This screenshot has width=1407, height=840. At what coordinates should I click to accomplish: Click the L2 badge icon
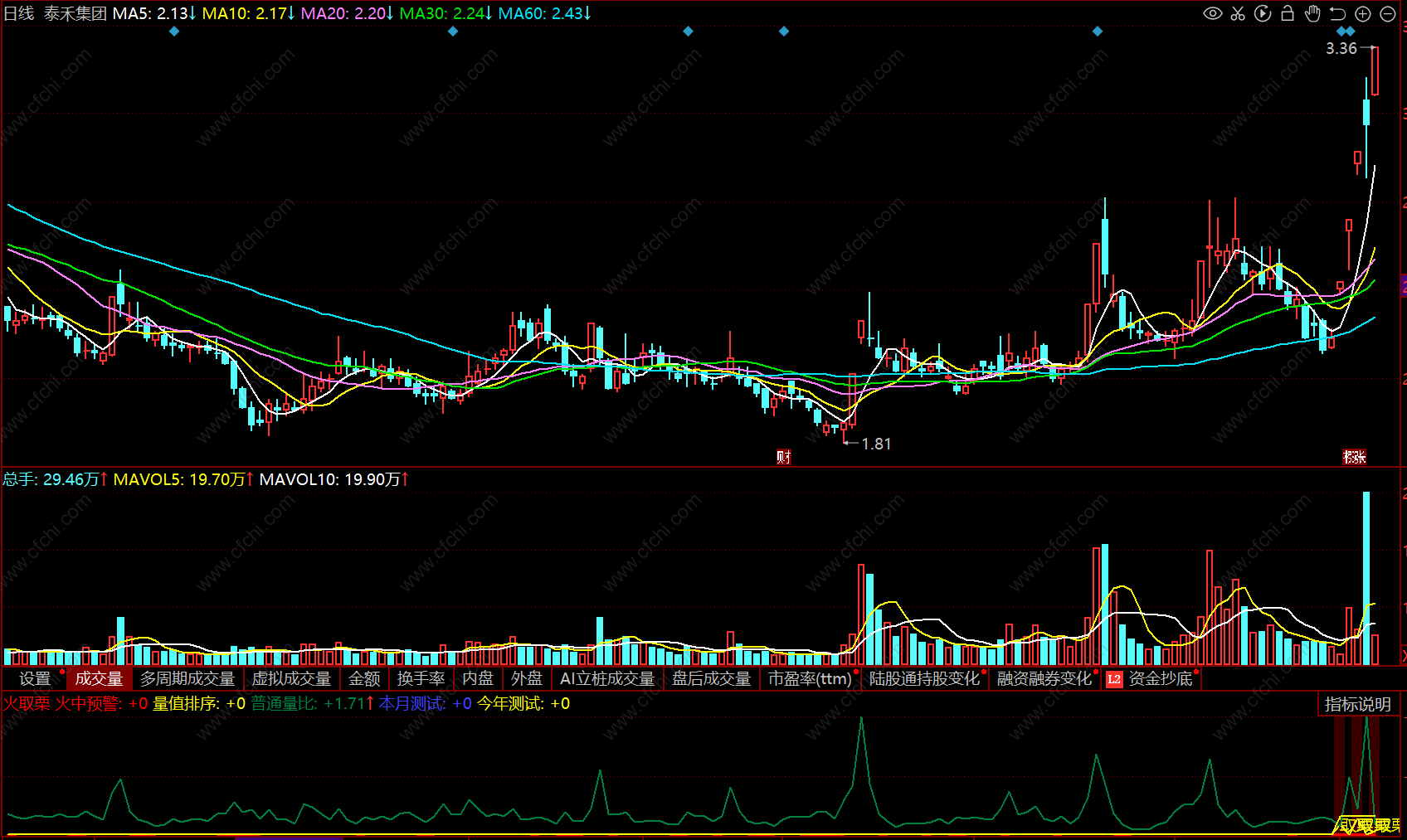pyautogui.click(x=1114, y=679)
